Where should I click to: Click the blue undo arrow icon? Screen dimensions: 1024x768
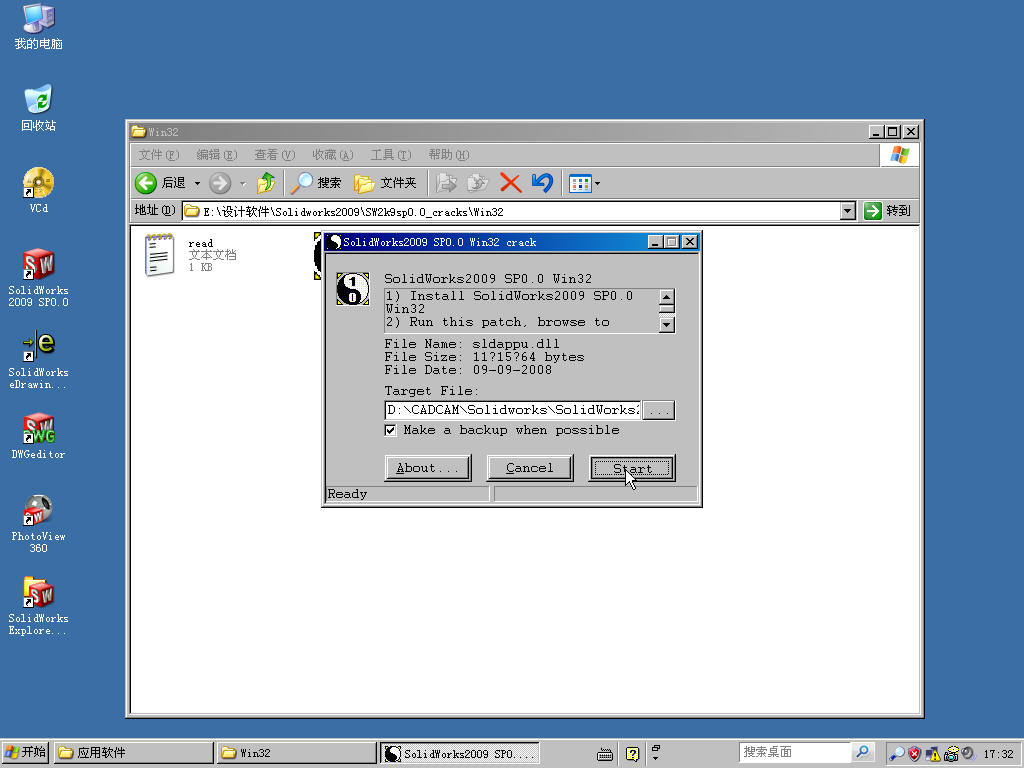click(x=543, y=183)
